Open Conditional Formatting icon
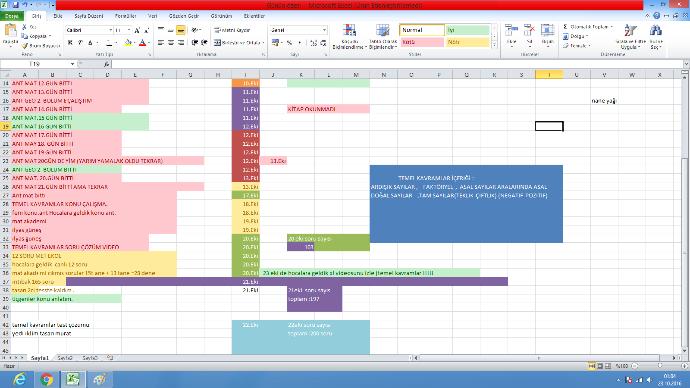Viewport: 690px width, 388px height. tap(349, 31)
